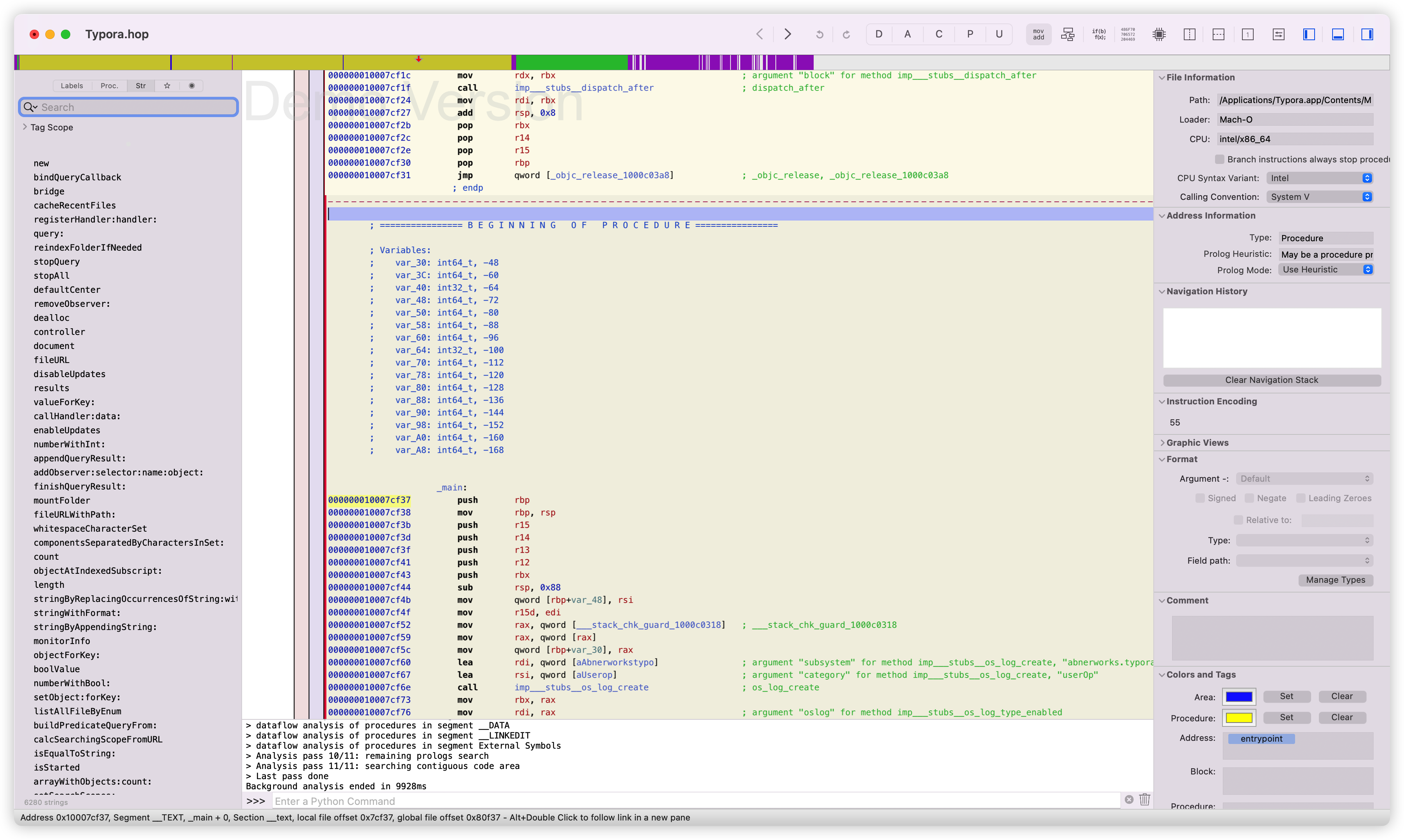Toggle the Signed checkbox

tap(1200, 498)
